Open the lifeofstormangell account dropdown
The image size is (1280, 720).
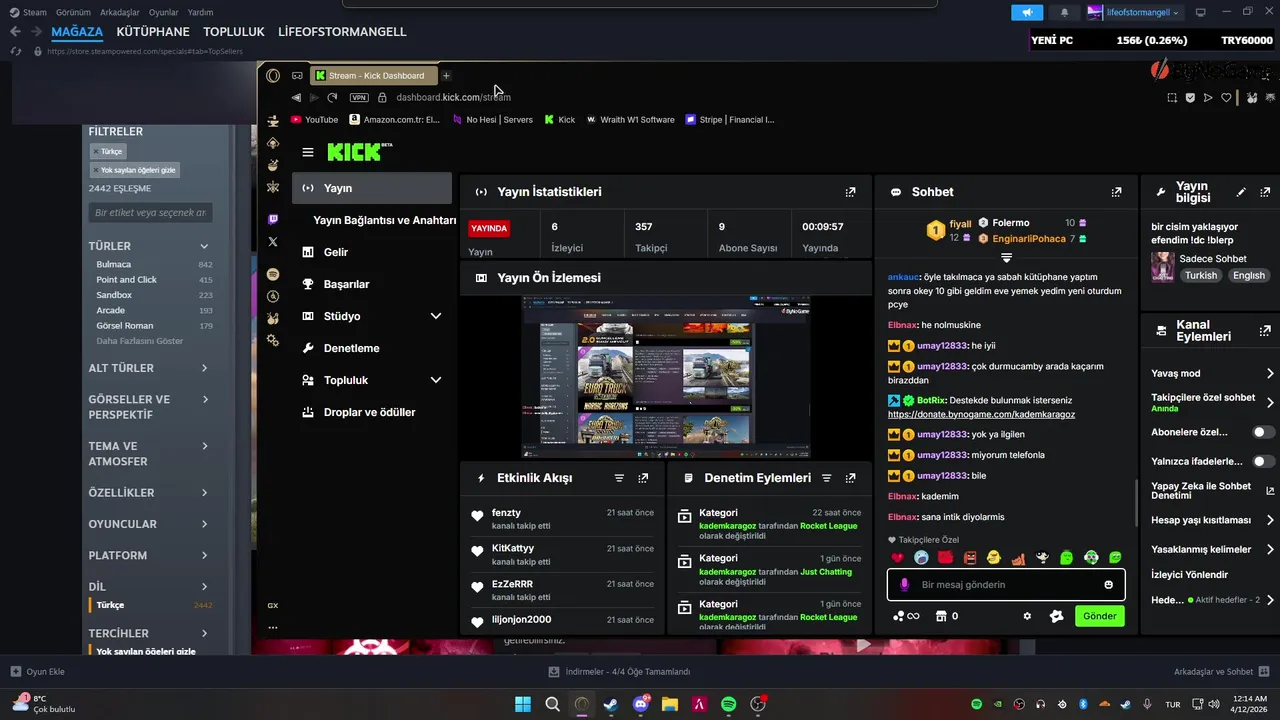(x=1135, y=12)
